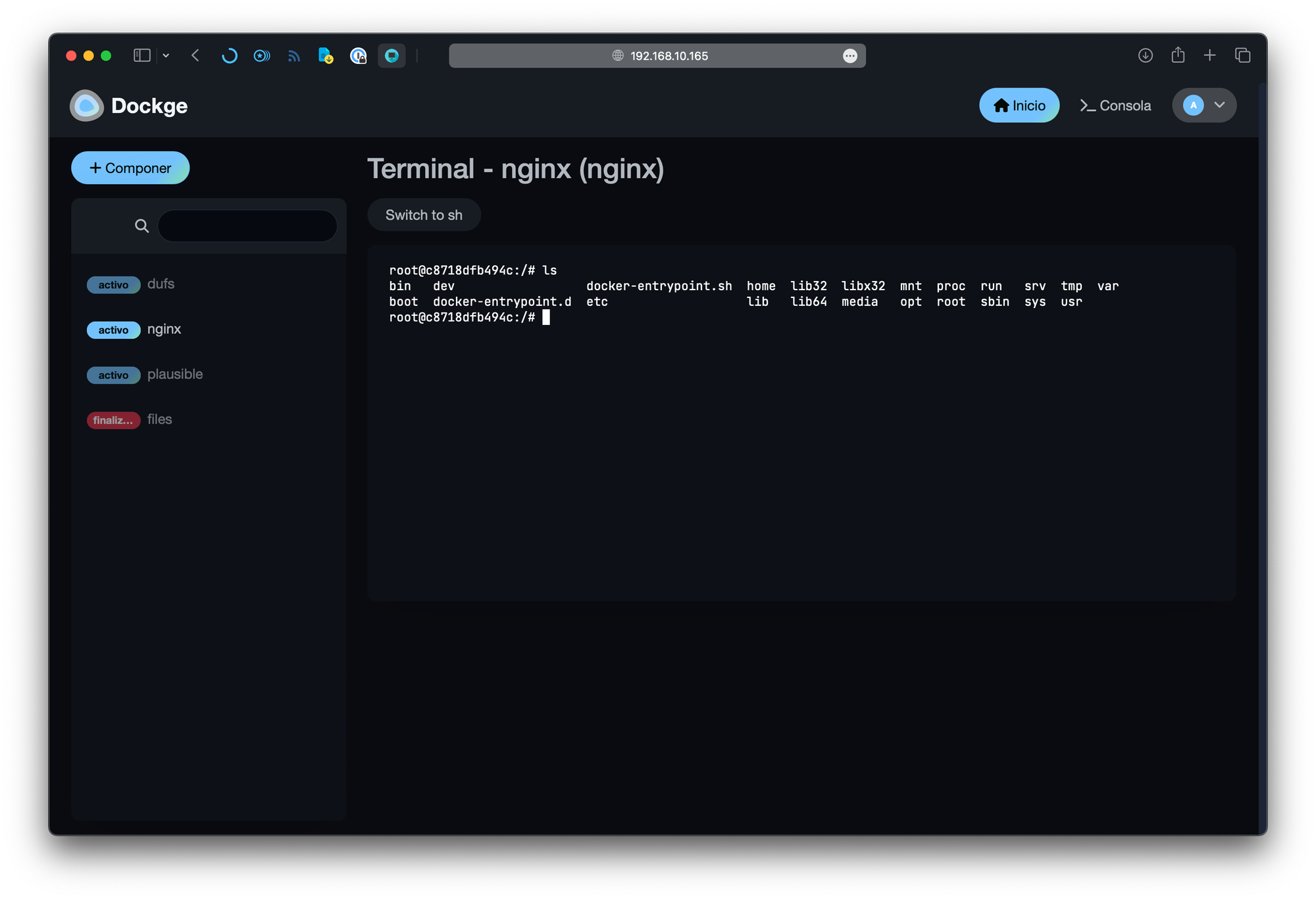Image resolution: width=1316 pixels, height=900 pixels.
Task: Click the Dockge title text
Action: (x=149, y=106)
